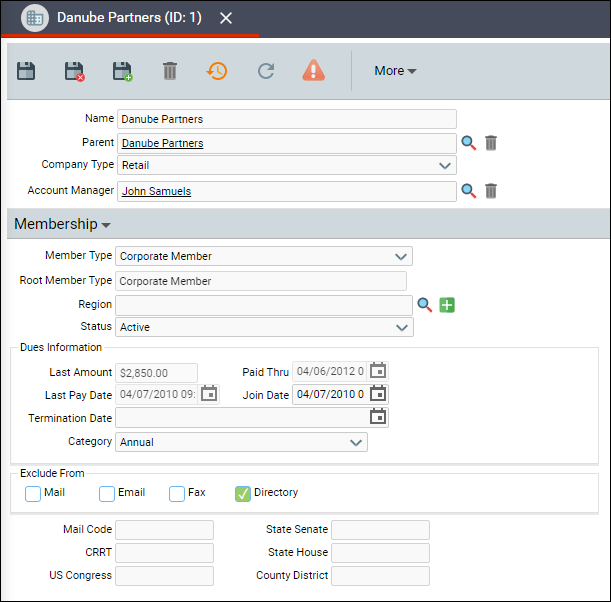
Task: Click the Last Amount field
Action: click(156, 373)
